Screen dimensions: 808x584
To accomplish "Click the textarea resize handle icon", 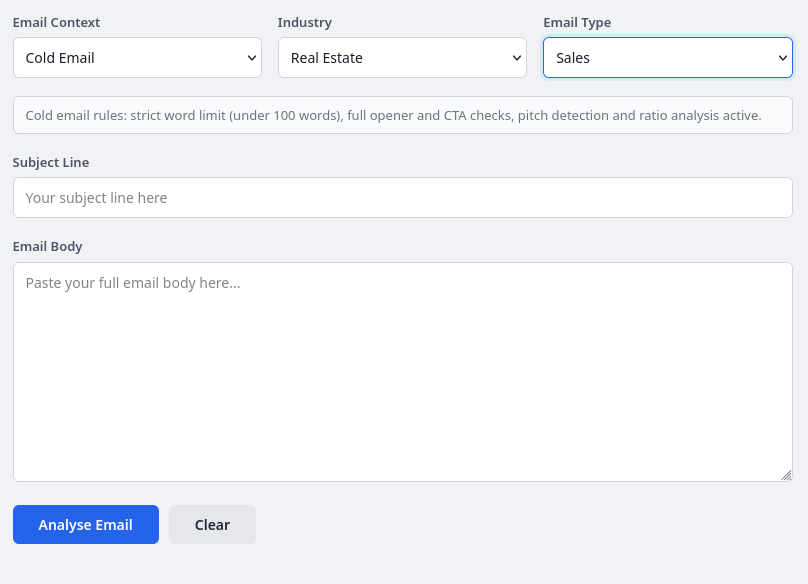I will pos(786,472).
